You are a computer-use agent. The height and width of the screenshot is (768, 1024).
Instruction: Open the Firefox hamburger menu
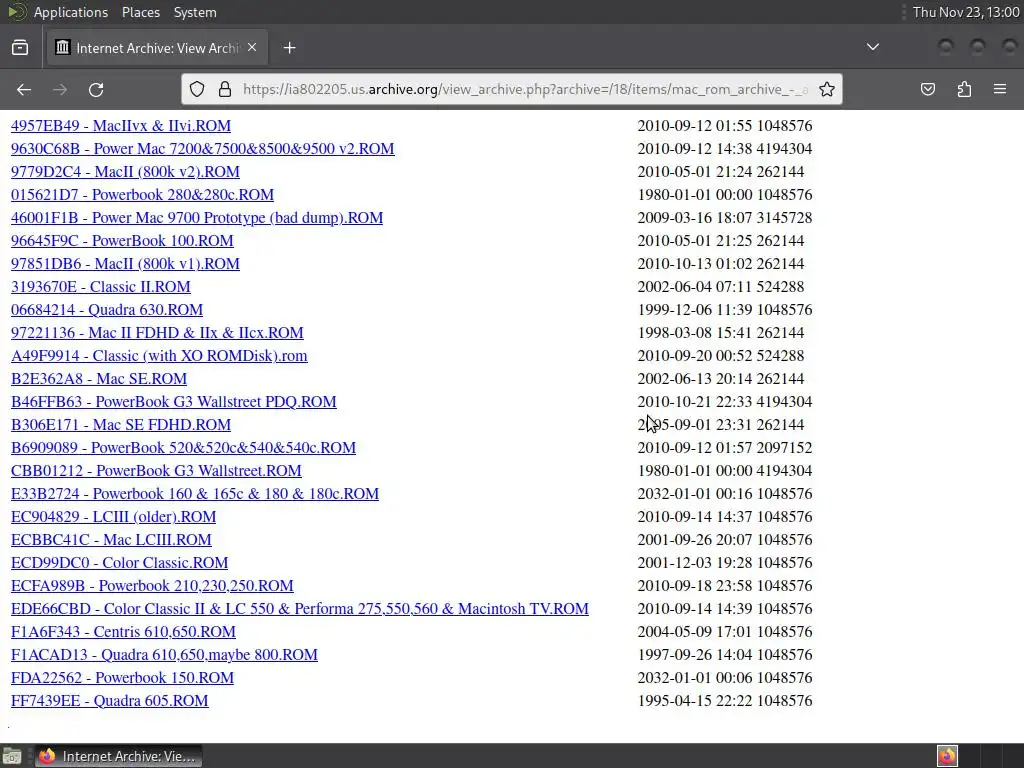pos(1000,89)
